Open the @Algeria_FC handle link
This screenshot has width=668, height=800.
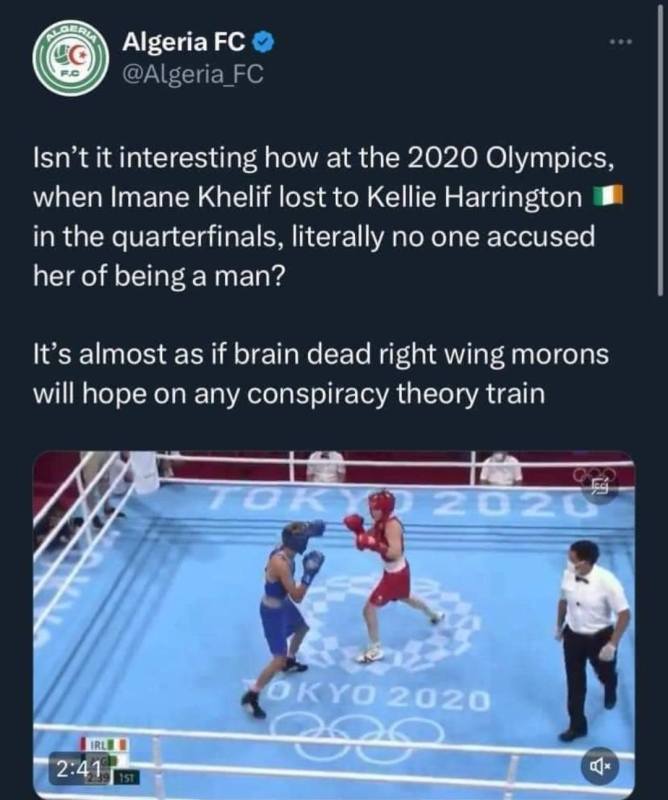[192, 74]
